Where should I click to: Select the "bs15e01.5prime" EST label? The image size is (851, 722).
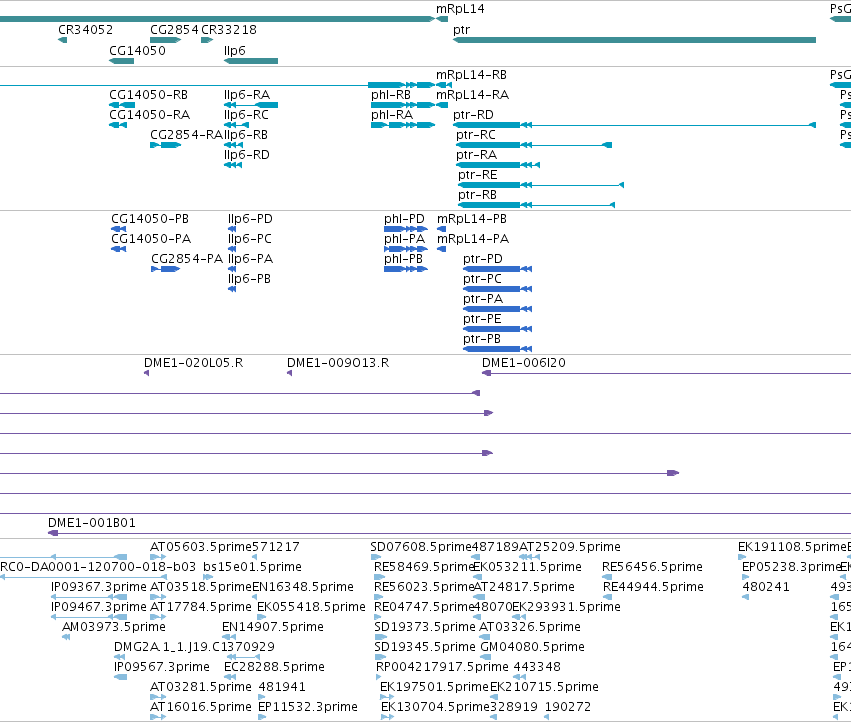tap(252, 567)
